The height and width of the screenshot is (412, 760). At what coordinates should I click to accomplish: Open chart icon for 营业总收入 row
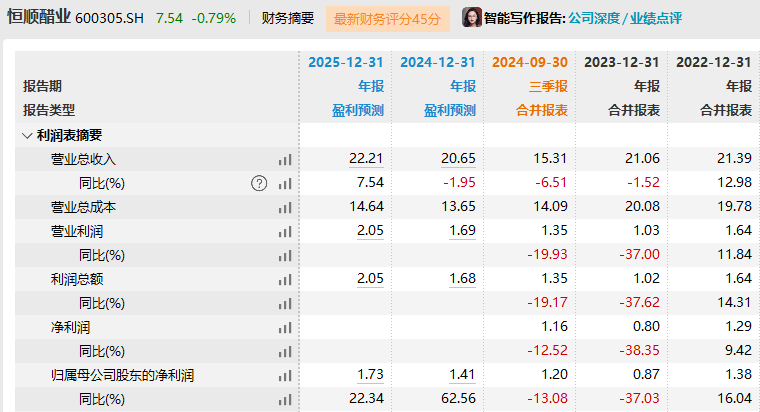(x=285, y=159)
